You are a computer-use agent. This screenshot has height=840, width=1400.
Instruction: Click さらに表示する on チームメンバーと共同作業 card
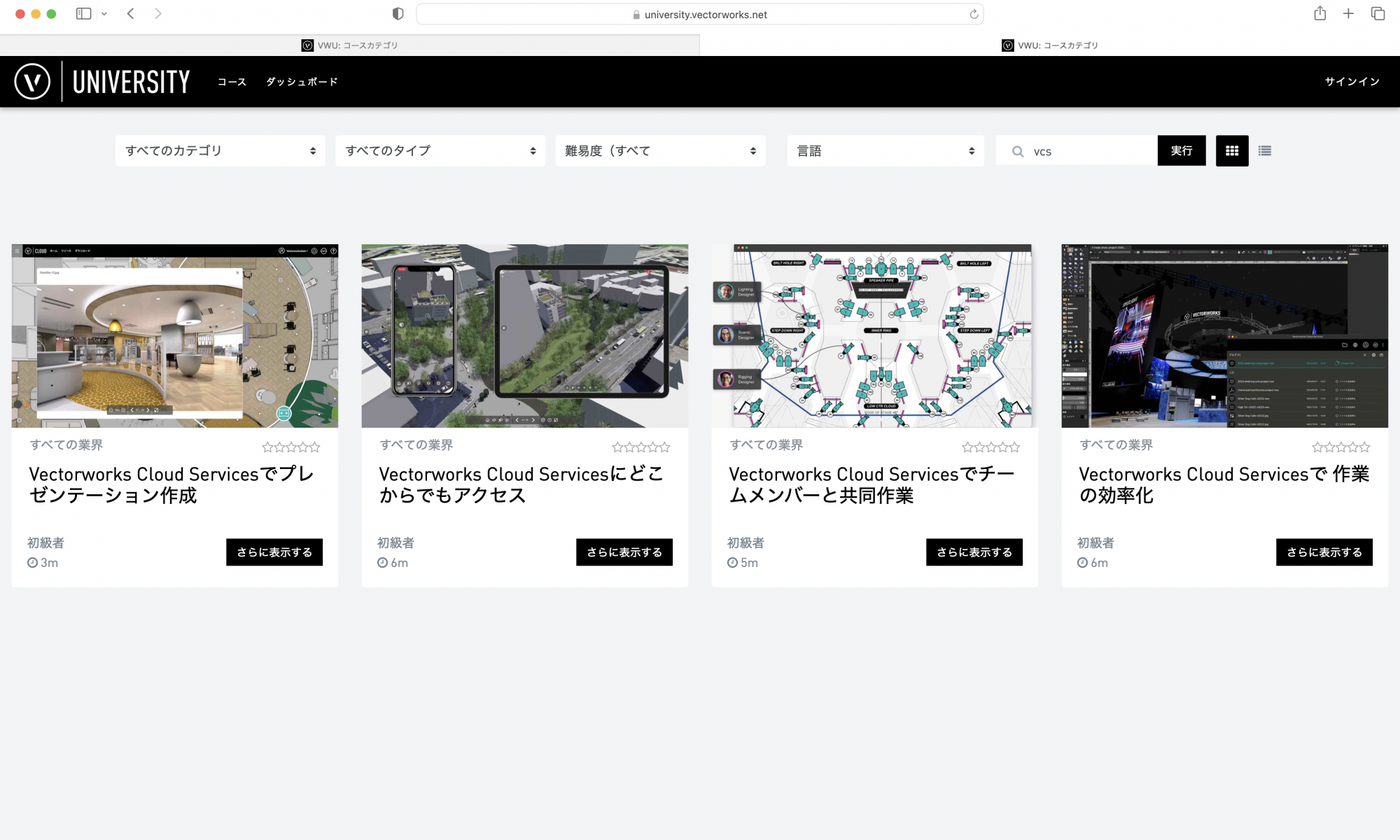(x=974, y=552)
